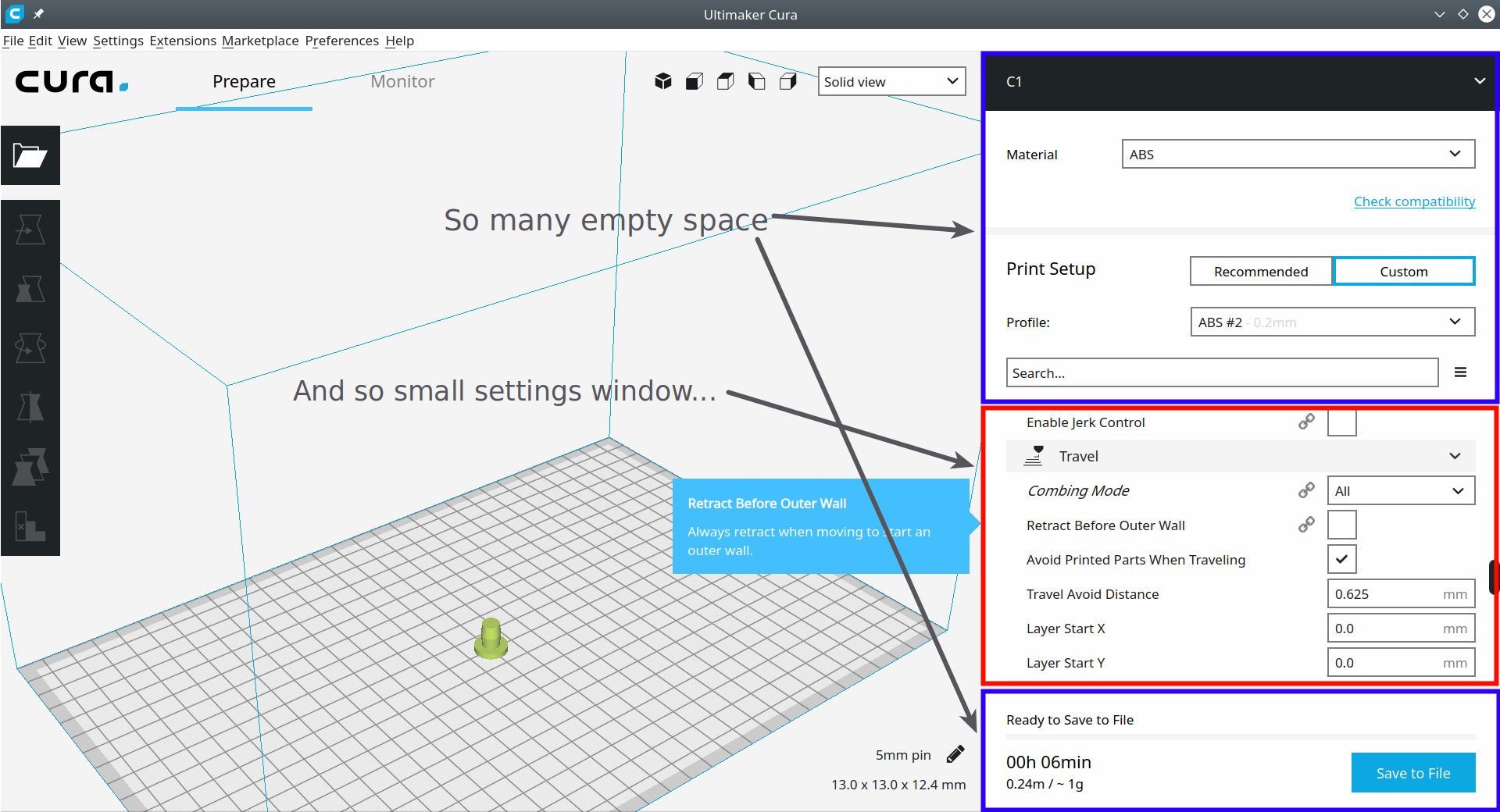This screenshot has width=1500, height=812.
Task: Click the settings Search field
Action: [1222, 372]
